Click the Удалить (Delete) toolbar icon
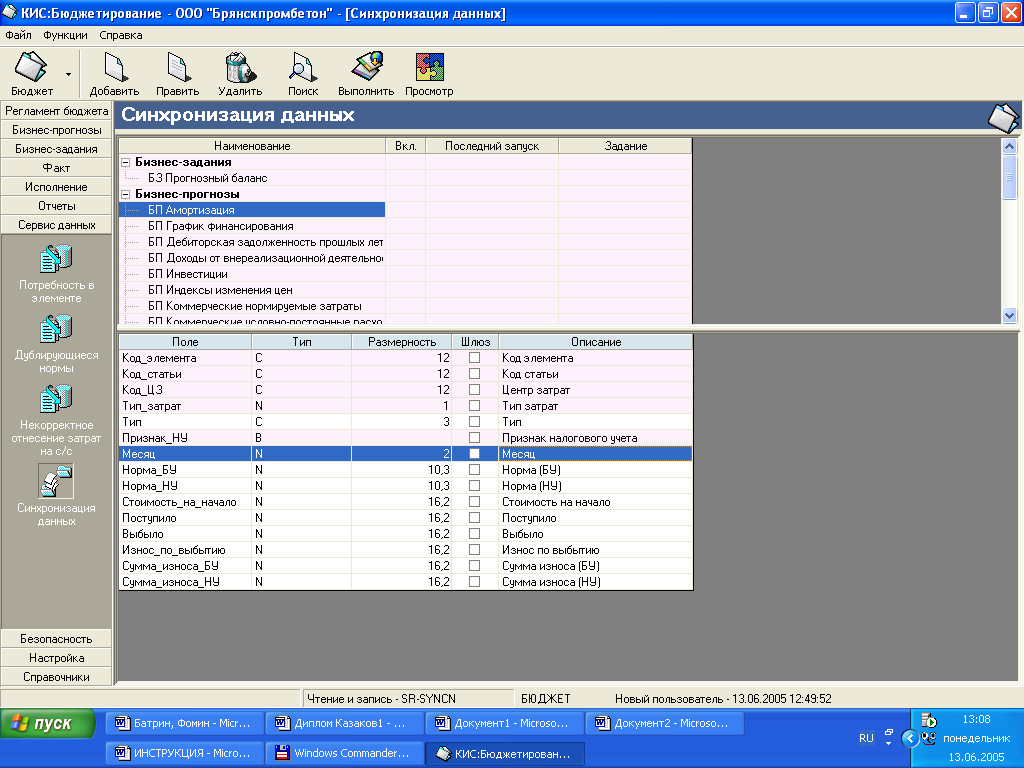 coord(240,68)
